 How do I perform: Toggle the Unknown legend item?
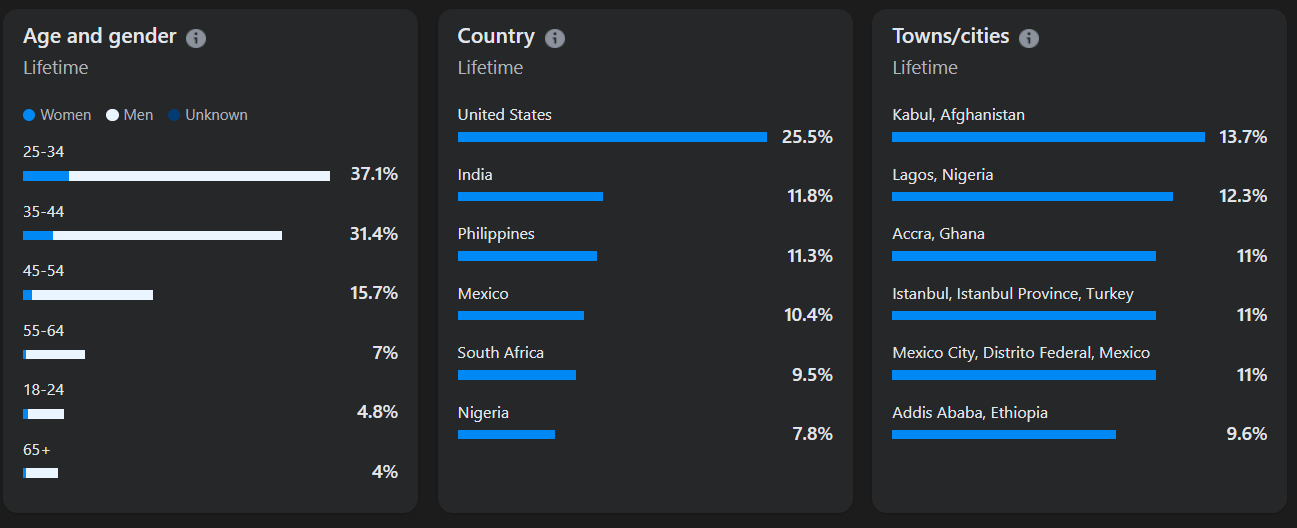tap(208, 115)
